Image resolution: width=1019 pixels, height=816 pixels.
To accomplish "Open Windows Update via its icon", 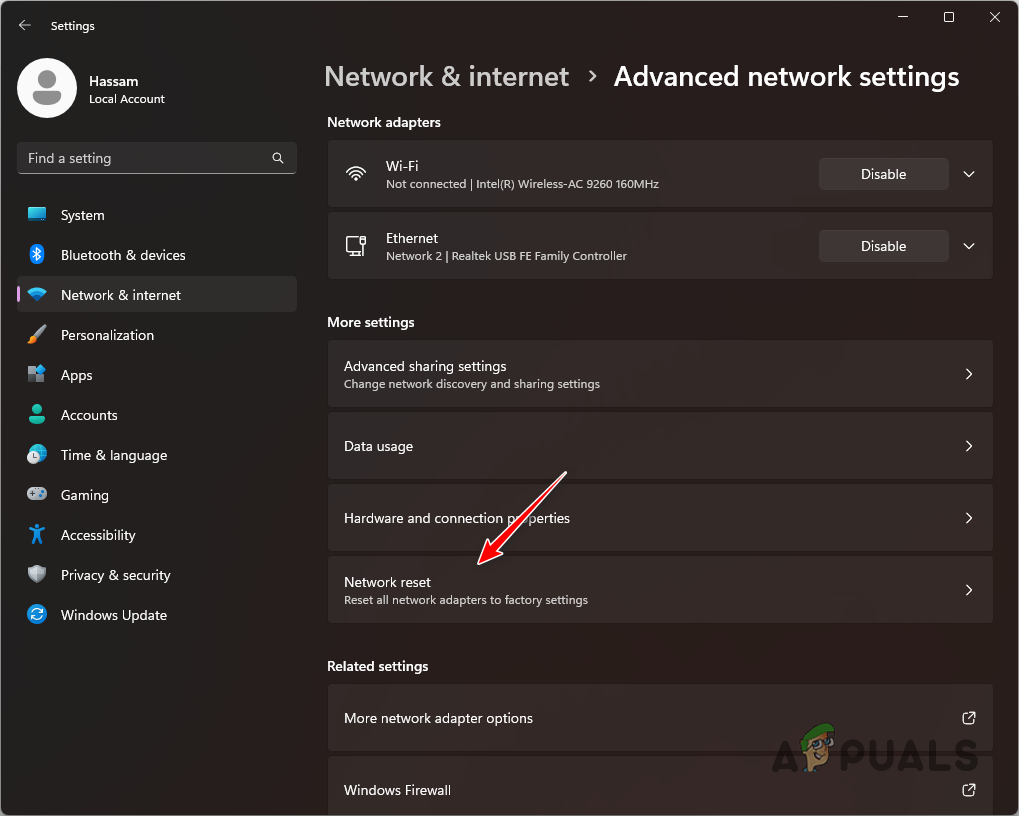I will click(x=36, y=615).
